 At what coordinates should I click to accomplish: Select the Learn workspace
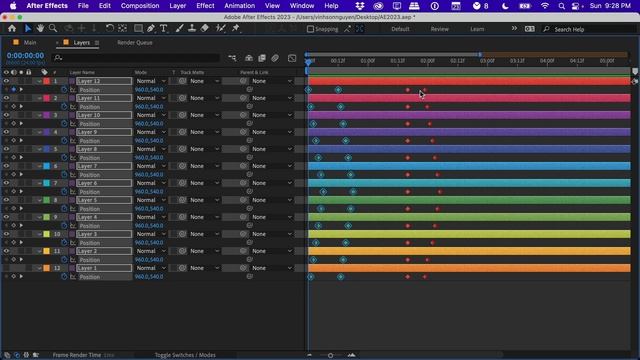pos(477,29)
